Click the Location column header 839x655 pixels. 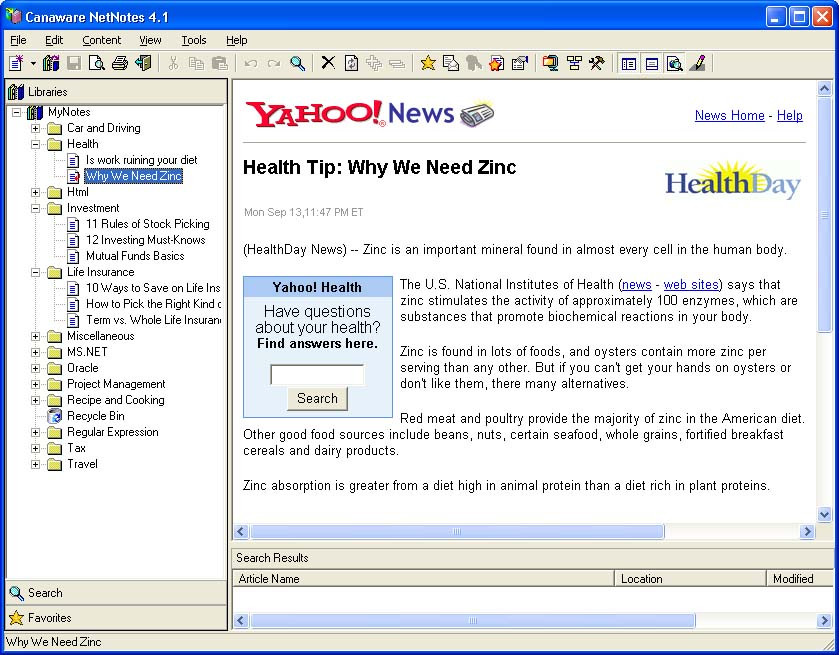(690, 578)
